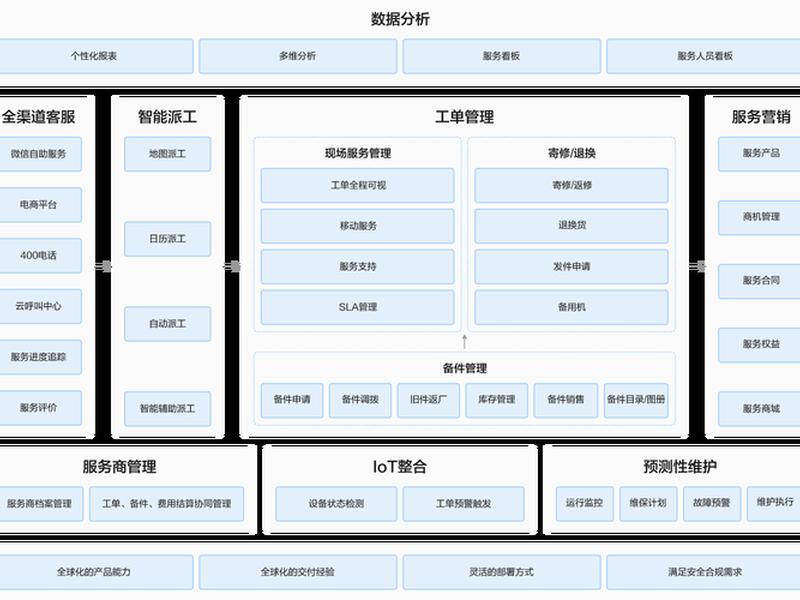Open the 服务商城 box
This screenshot has width=800, height=600.
coord(760,409)
